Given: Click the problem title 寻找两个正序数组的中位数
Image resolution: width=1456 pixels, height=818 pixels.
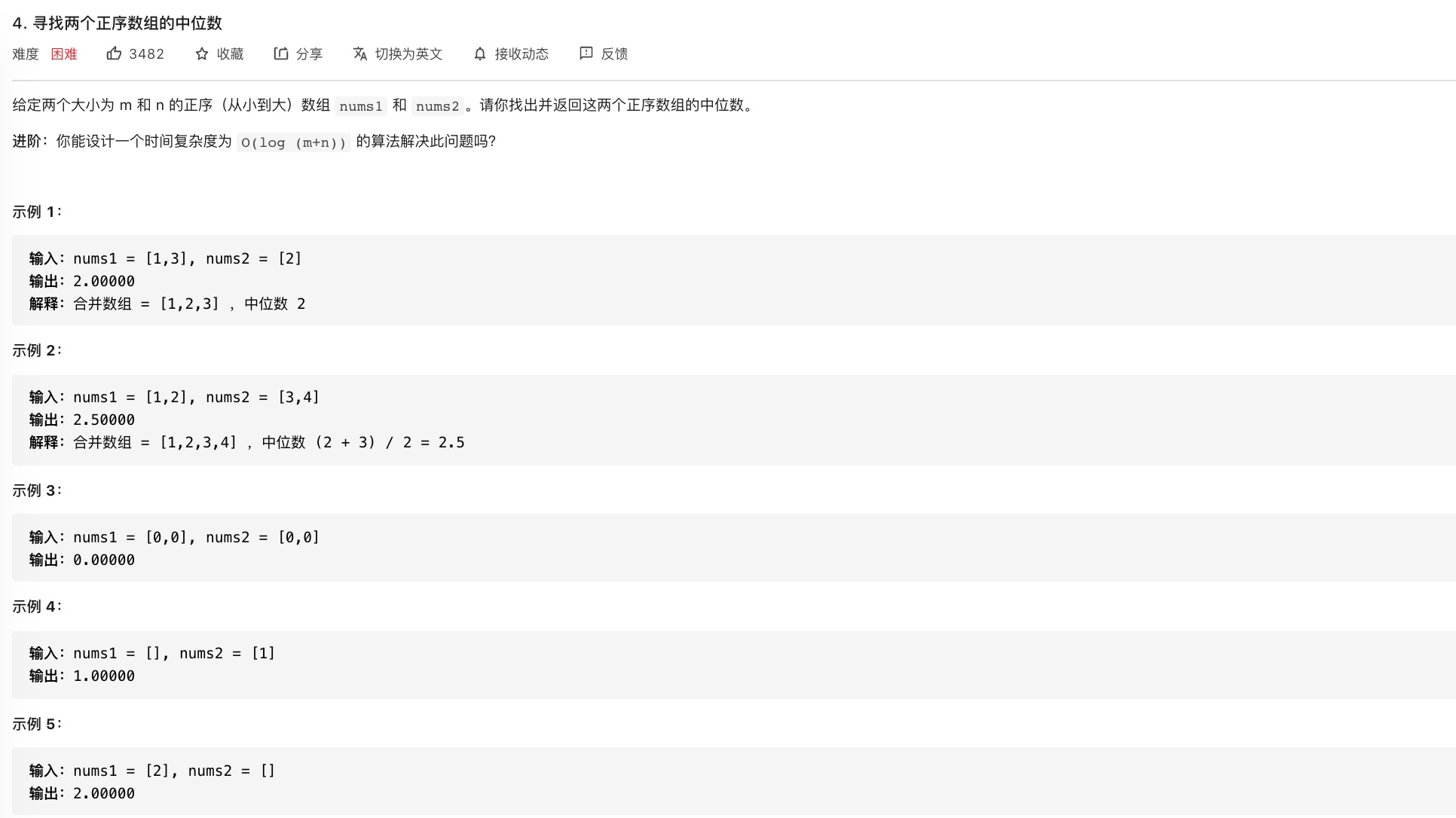Looking at the screenshot, I should (127, 23).
